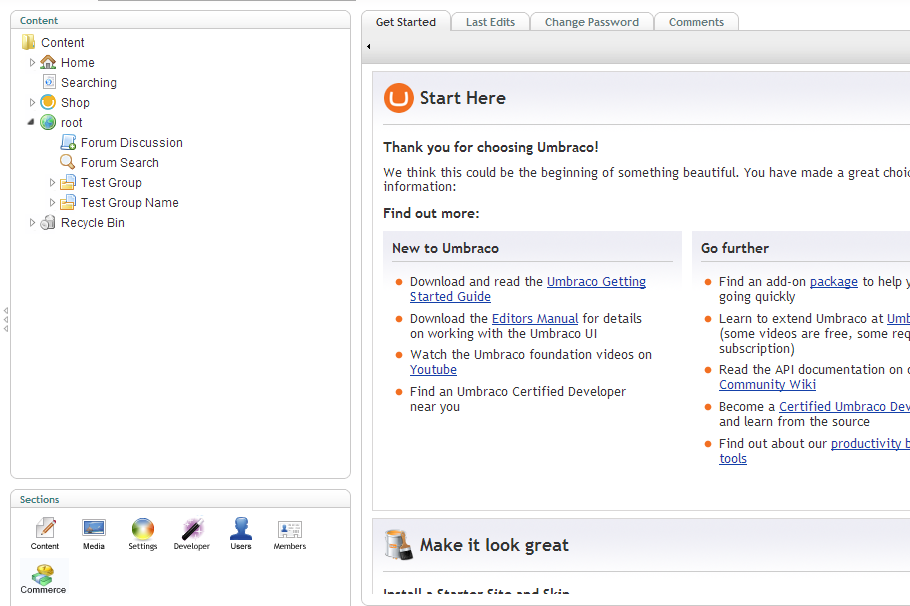Select the Forum Discussion tree item

pos(132,142)
